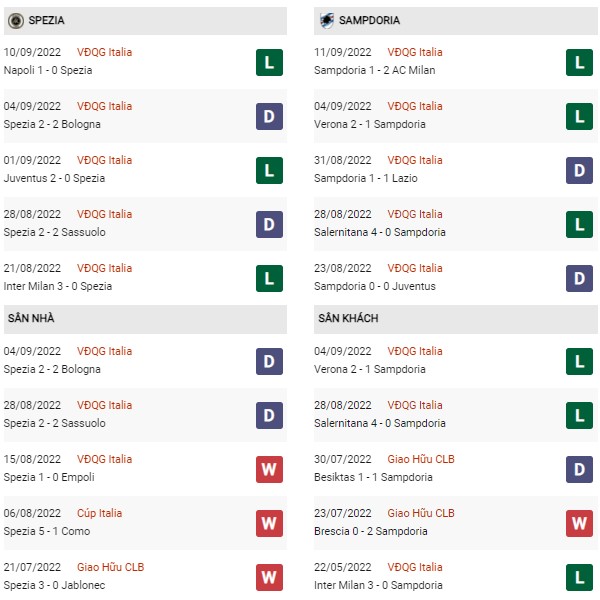Click the L badge for Napoli 1-0 Spezia
The height and width of the screenshot is (600, 600).
(269, 62)
